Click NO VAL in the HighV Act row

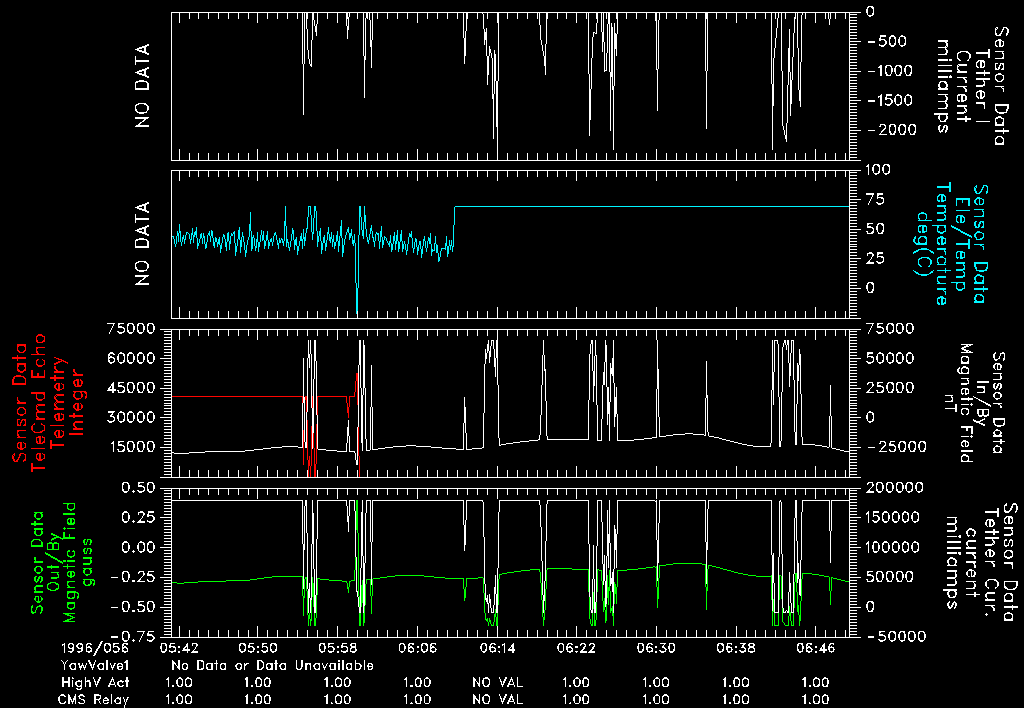coord(497,682)
